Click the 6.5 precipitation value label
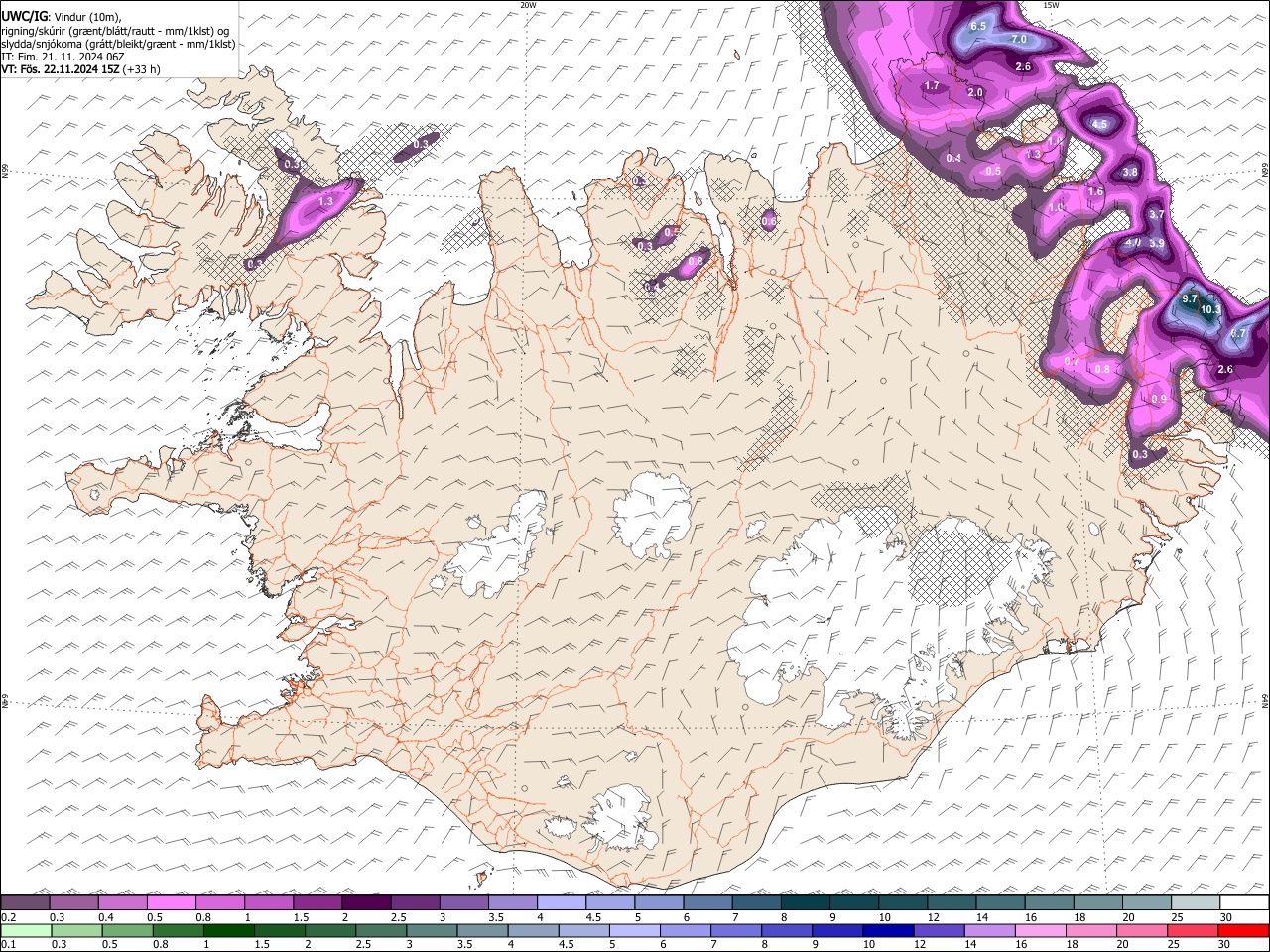Image resolution: width=1270 pixels, height=952 pixels. [978, 26]
